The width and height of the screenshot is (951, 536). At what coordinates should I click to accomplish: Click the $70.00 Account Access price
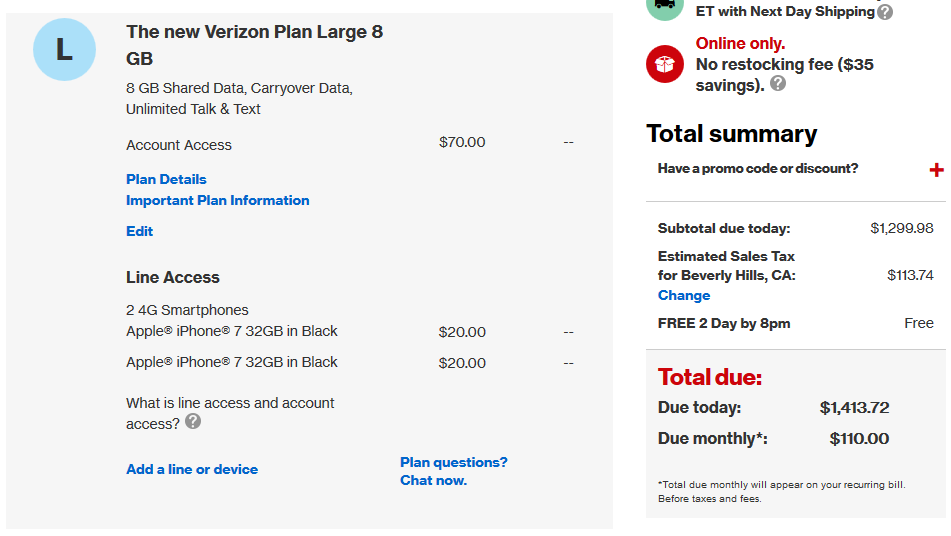click(462, 142)
